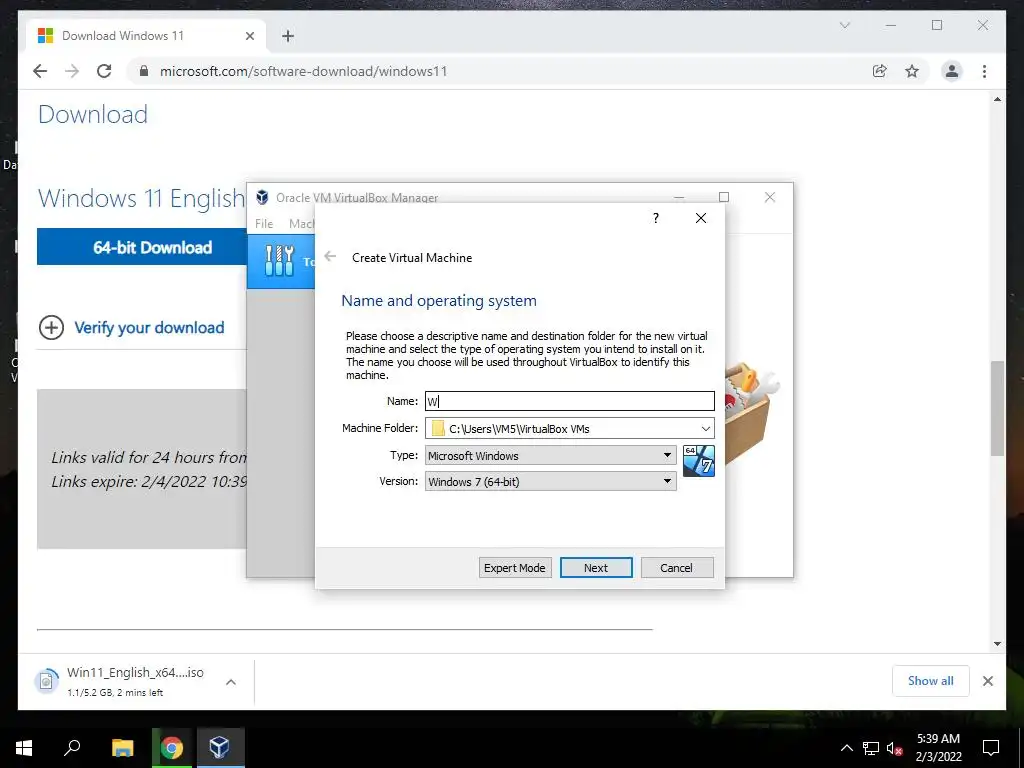Open the Version dropdown Windows 7 (64-bit)
This screenshot has width=1024, height=768.
[x=551, y=481]
